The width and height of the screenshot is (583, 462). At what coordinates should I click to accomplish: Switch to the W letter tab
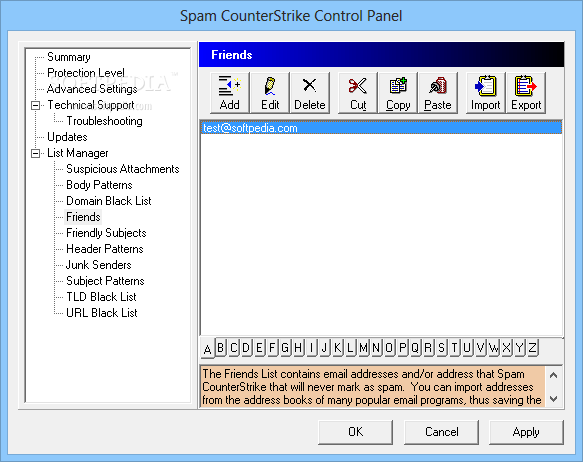[x=493, y=348]
